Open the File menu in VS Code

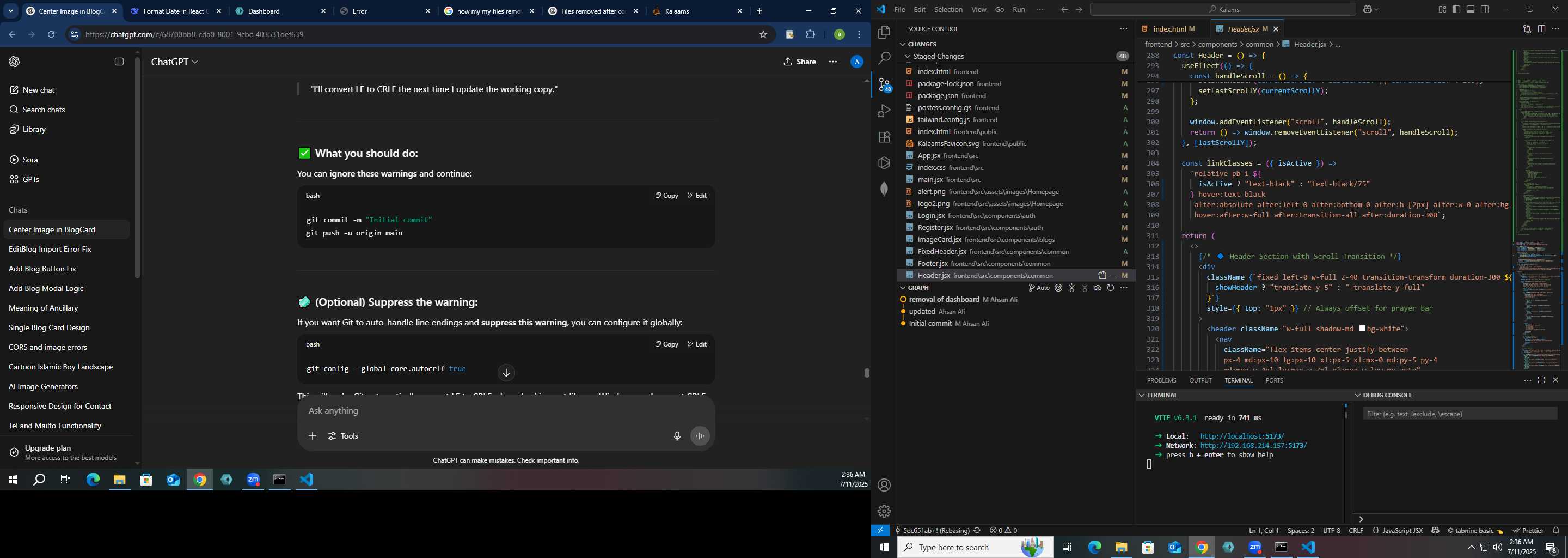(899, 10)
